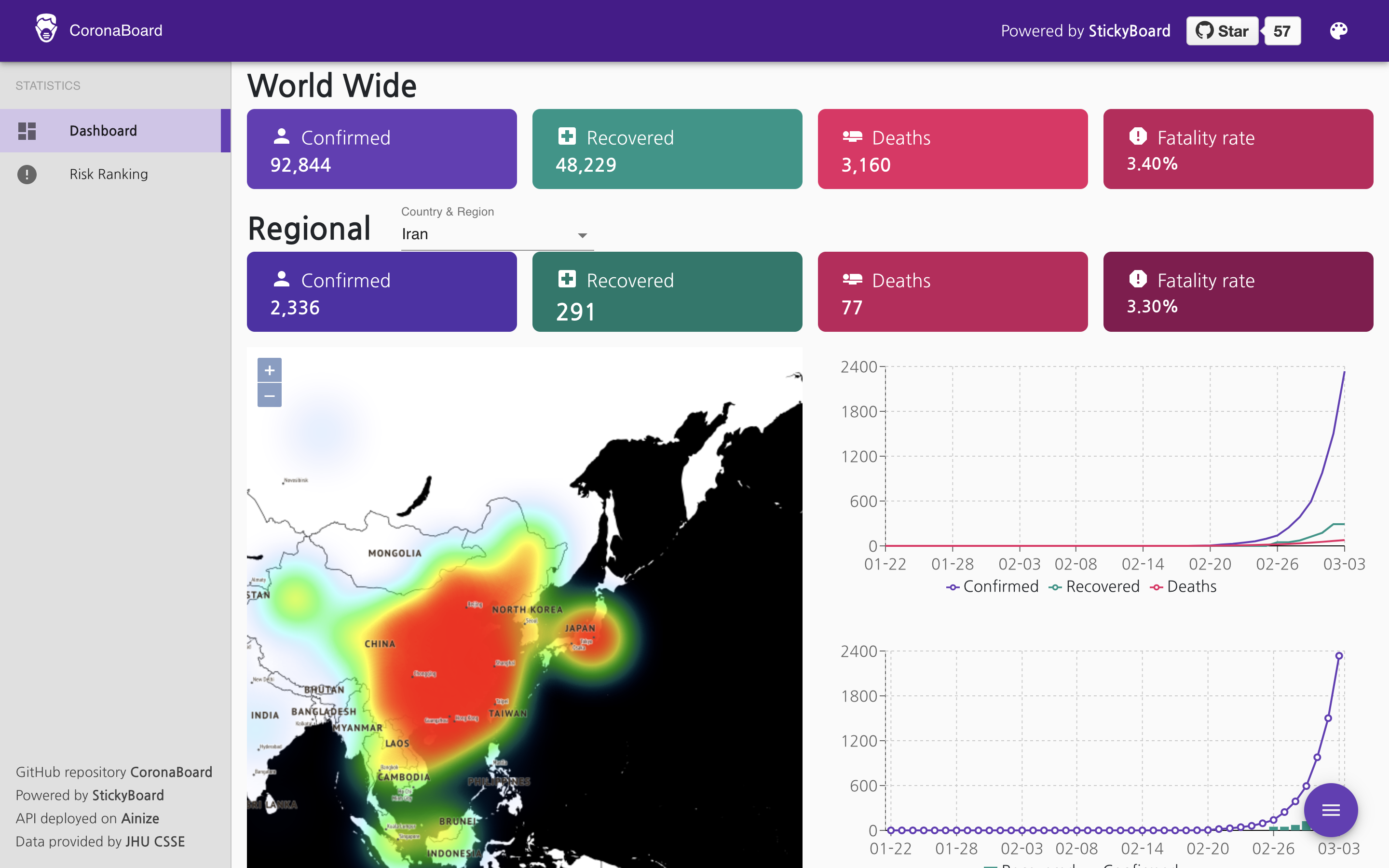
Task: Open the Risk Ranking menu item
Action: [x=109, y=174]
